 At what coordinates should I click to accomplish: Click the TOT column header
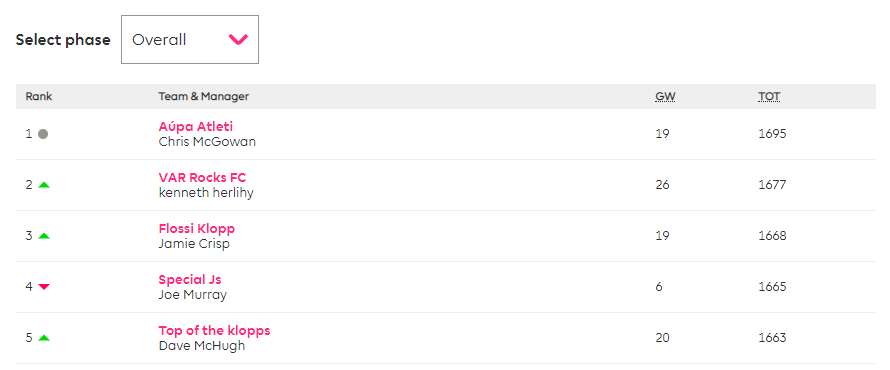[x=769, y=96]
